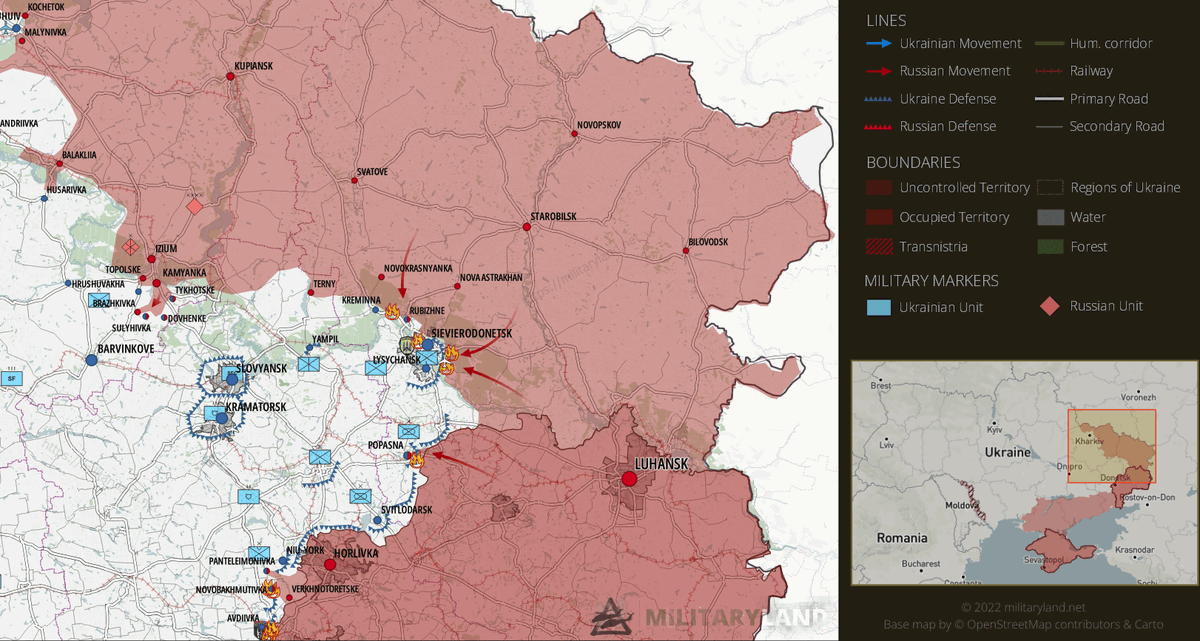Click the MILITARY MARKERS legend heading
Viewport: 1200px width, 641px height.
point(931,281)
